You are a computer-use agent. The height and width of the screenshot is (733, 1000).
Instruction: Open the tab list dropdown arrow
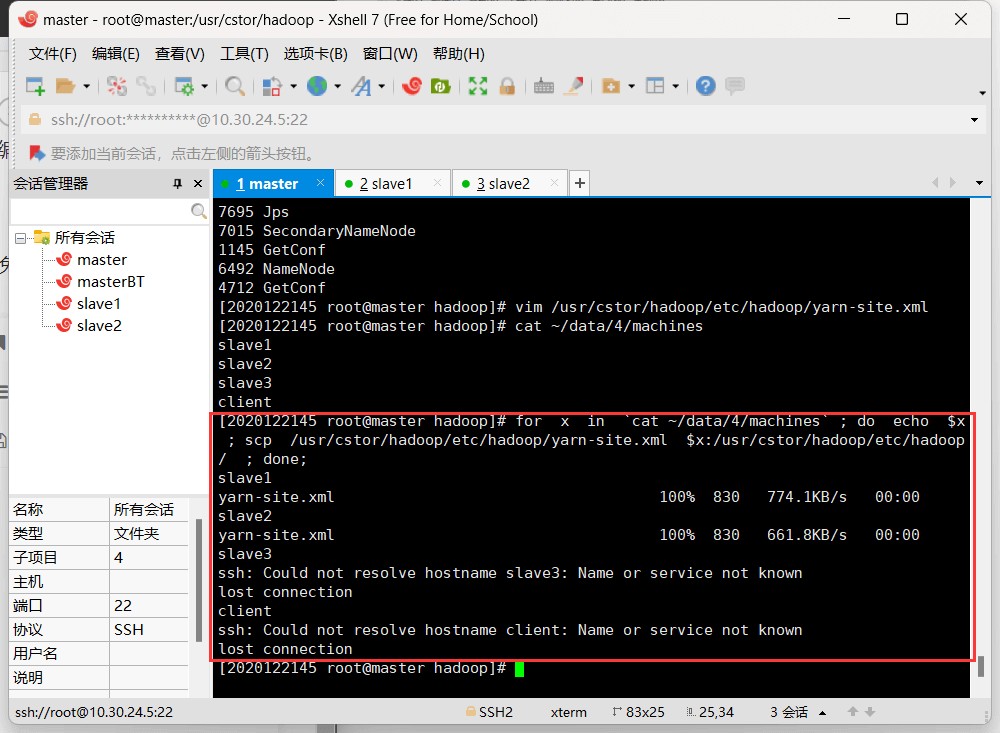[x=979, y=183]
